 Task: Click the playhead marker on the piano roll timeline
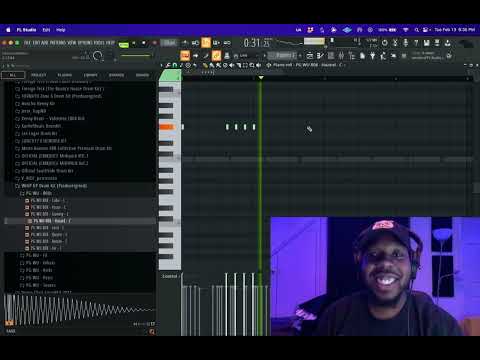261,78
